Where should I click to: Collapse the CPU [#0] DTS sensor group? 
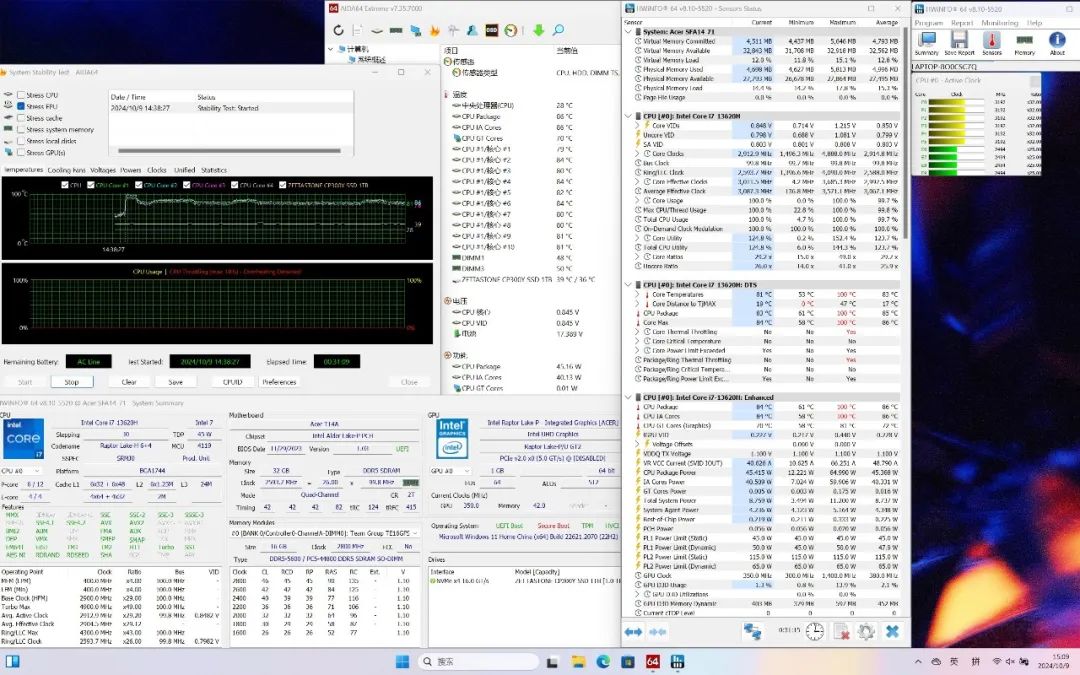tap(628, 284)
